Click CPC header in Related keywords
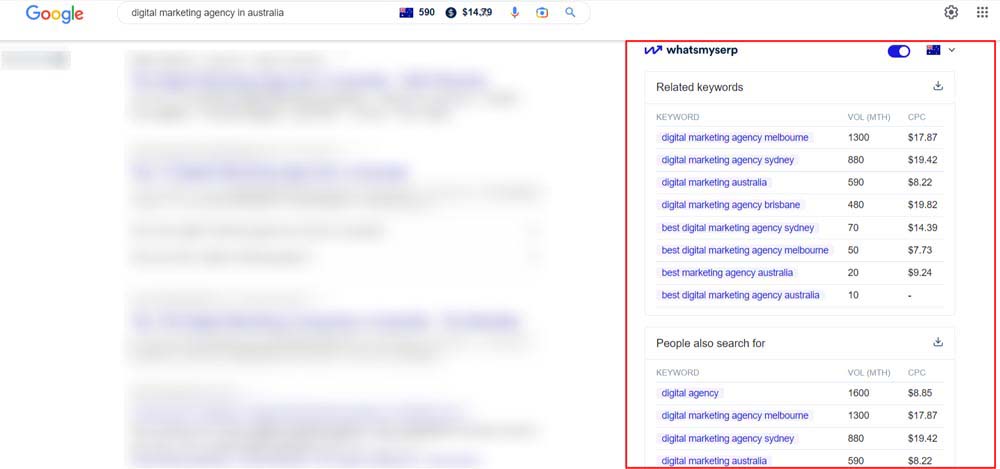1000x469 pixels. 916,117
